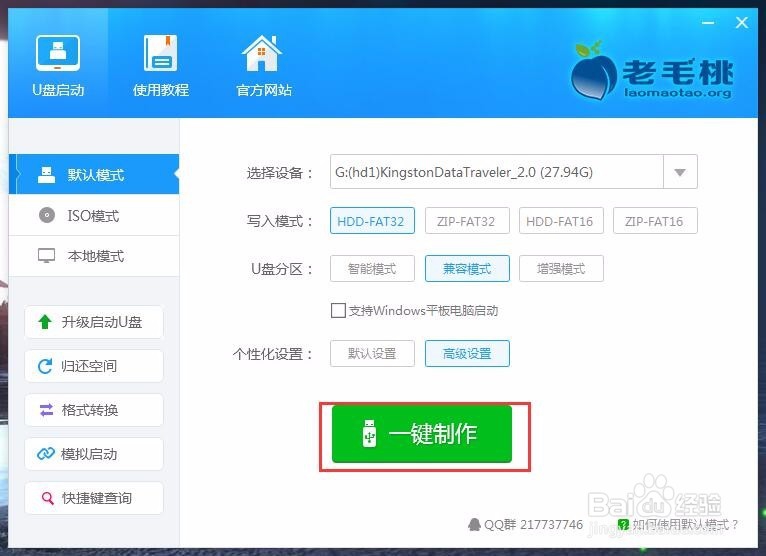Click the USB stick icon on 一键制作
The width and height of the screenshot is (766, 556).
tap(370, 433)
